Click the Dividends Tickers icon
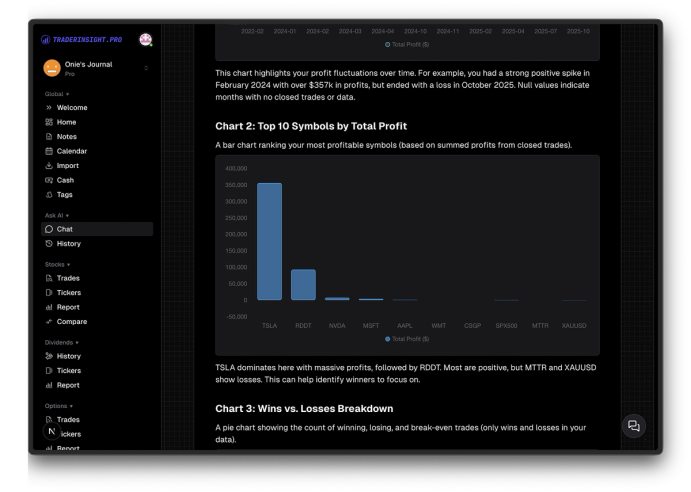Viewport: 691px width, 492px height. pyautogui.click(x=49, y=371)
